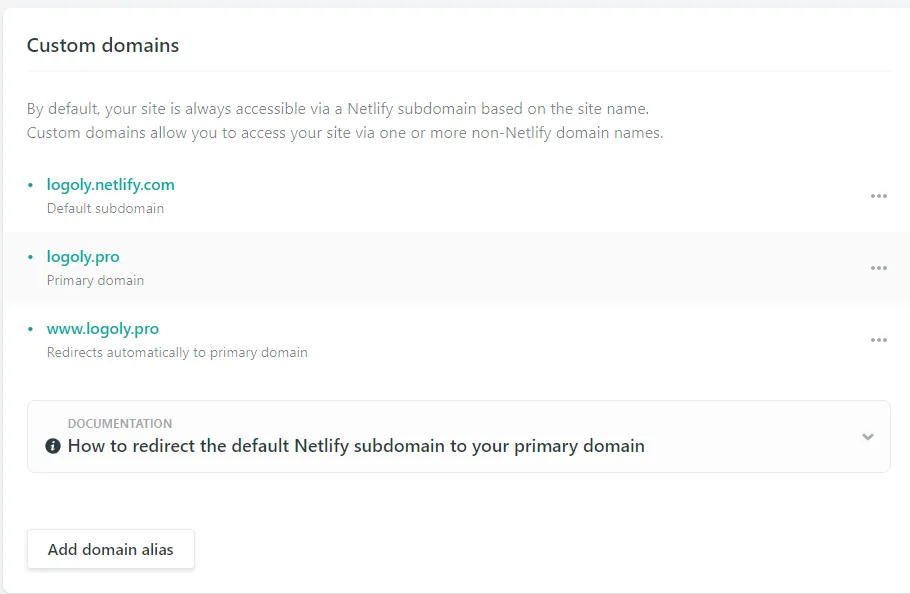Open the logoly.pro domain link
Image resolution: width=910 pixels, height=594 pixels.
(x=83, y=257)
